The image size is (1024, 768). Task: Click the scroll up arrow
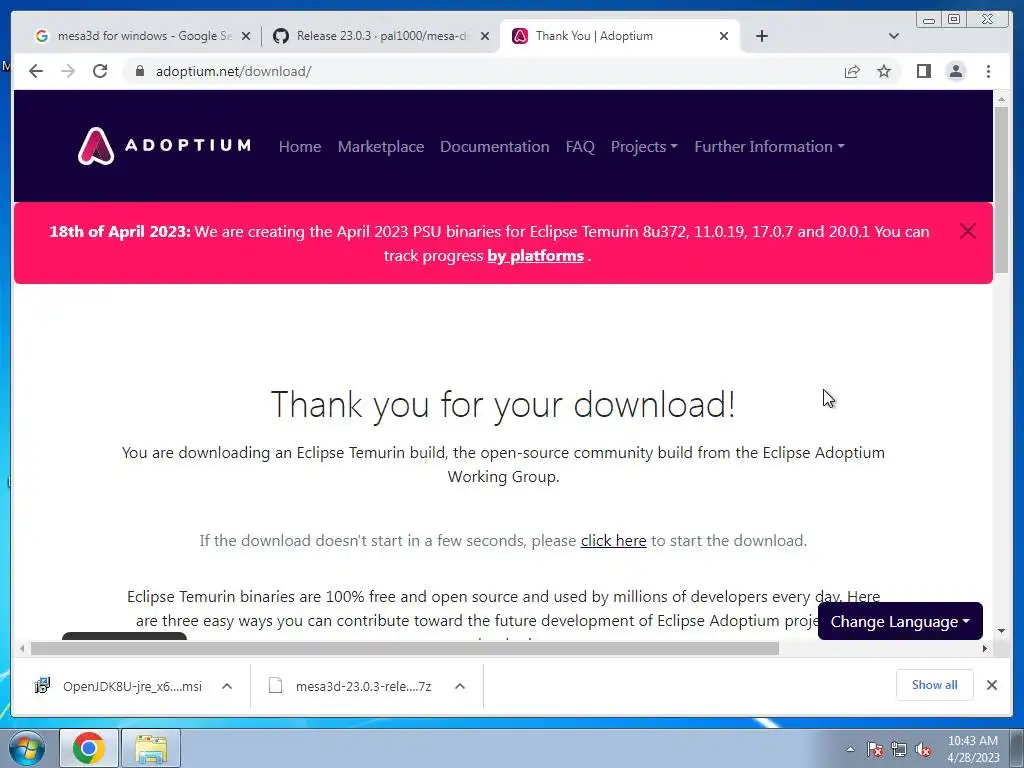(x=1001, y=99)
